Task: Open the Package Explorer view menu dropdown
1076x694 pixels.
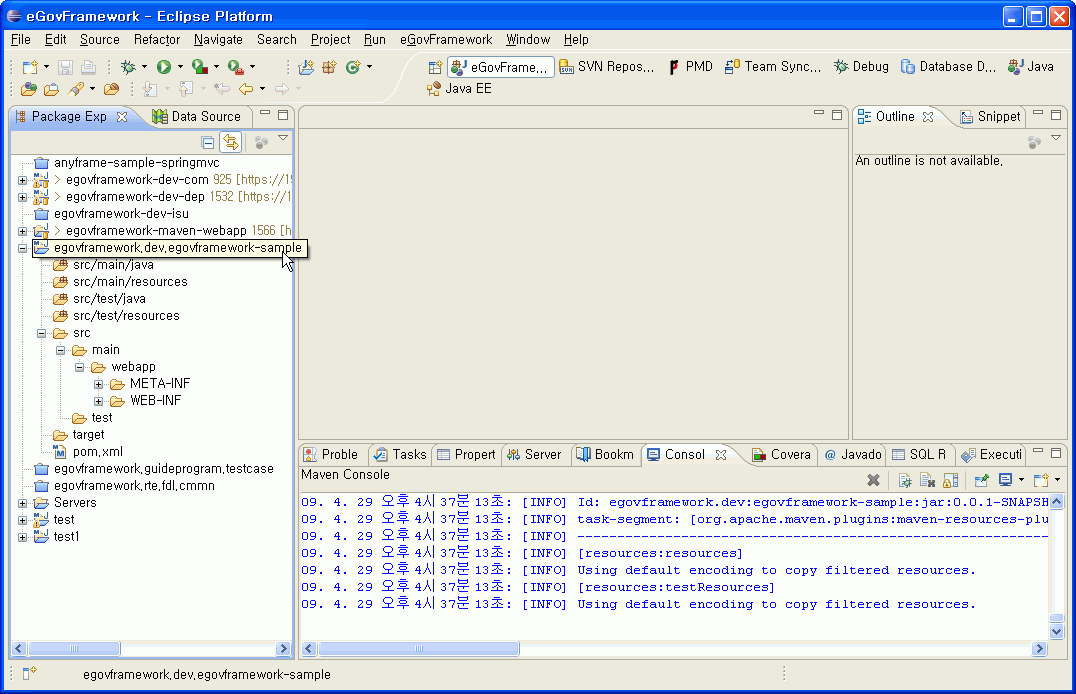Action: [283, 139]
